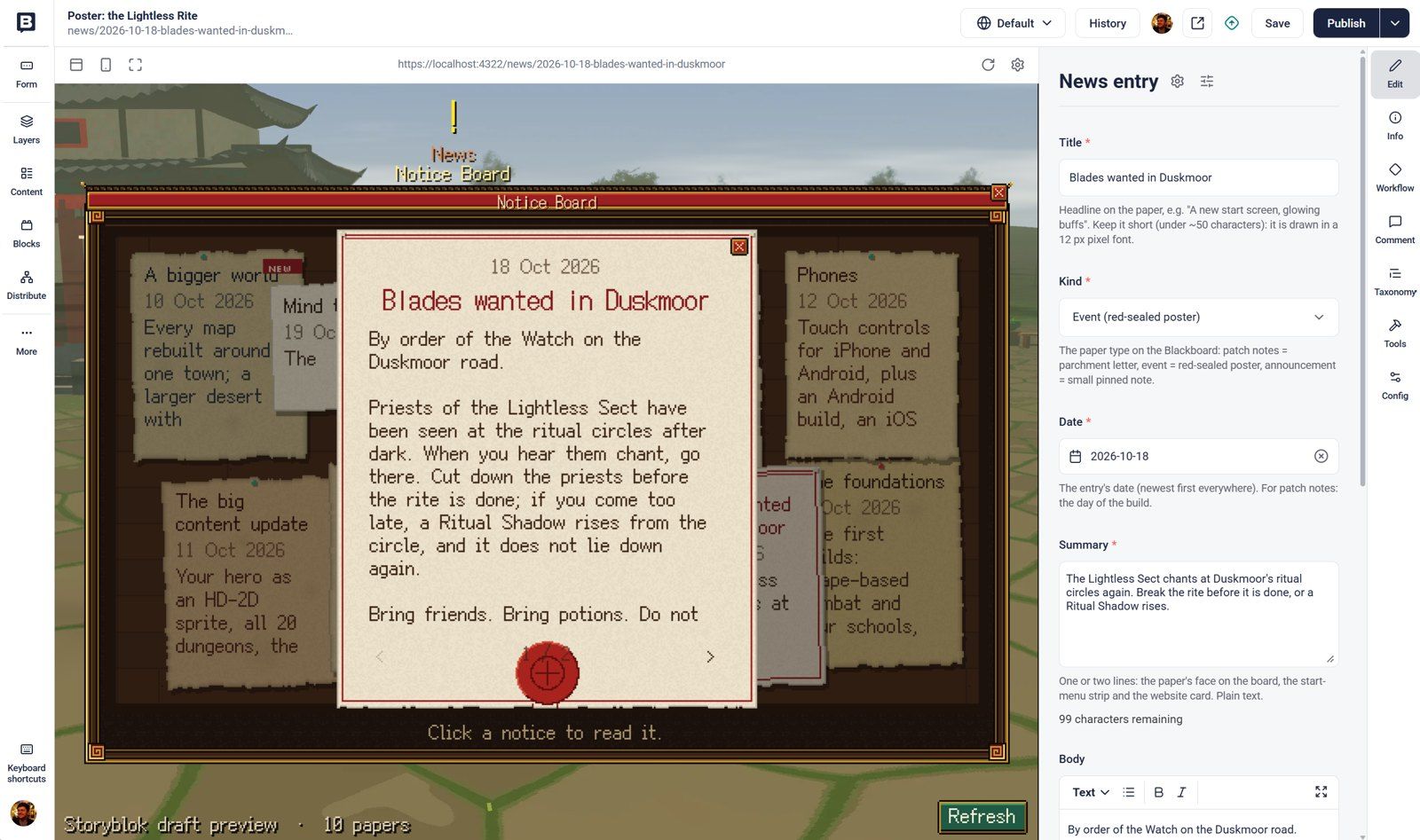
Task: Open News entry filter sliders icon
Action: click(1207, 81)
